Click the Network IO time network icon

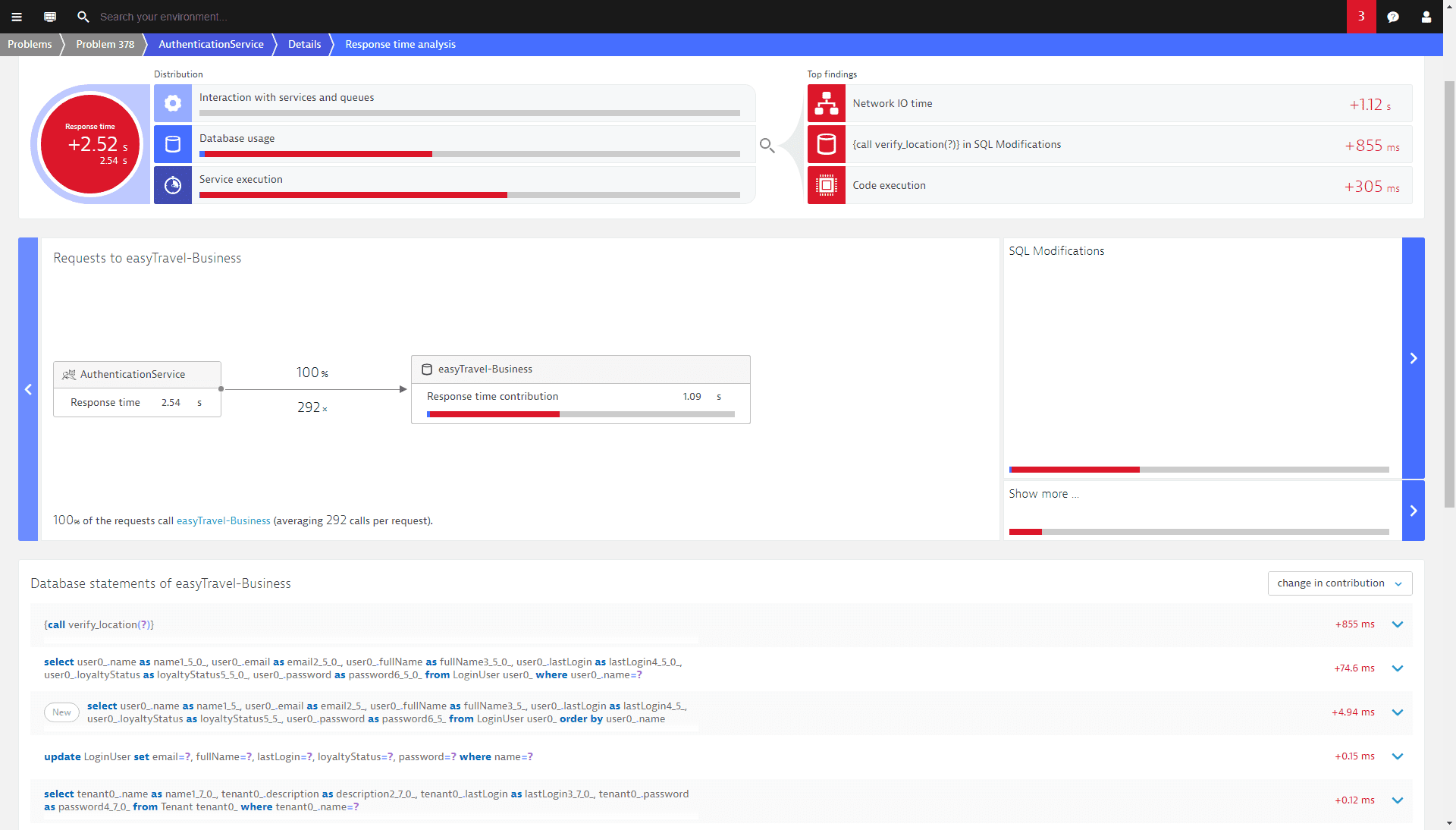827,103
